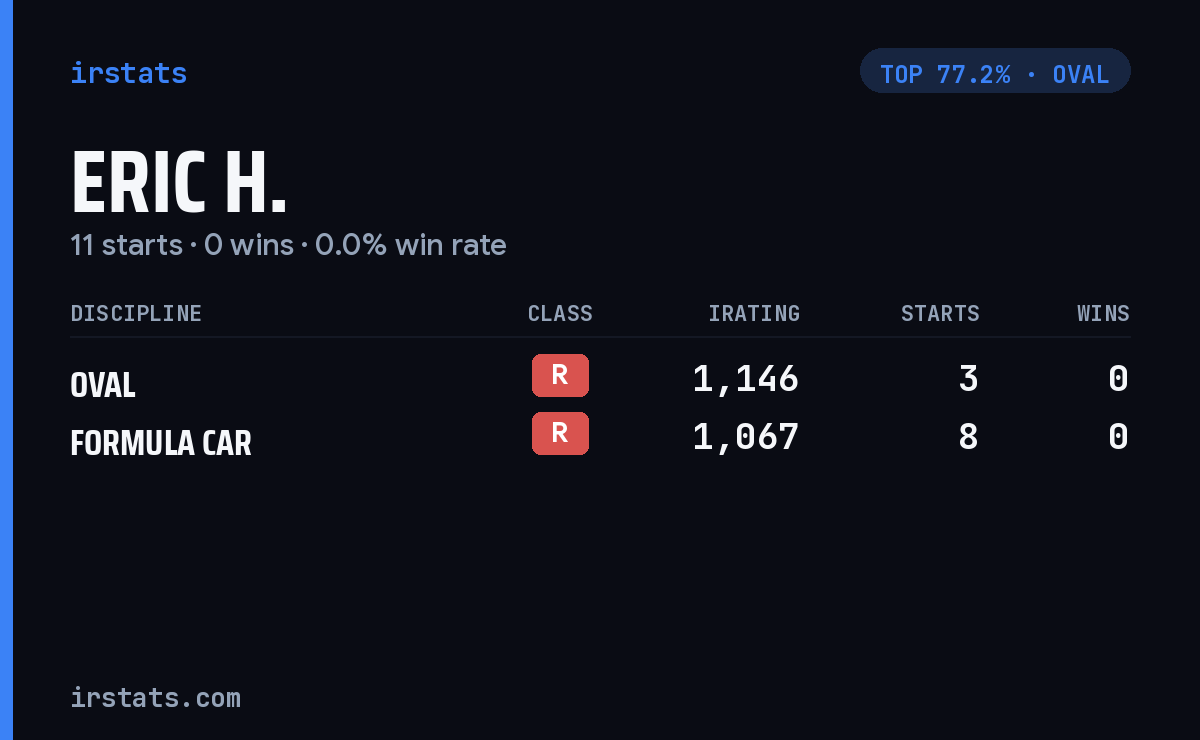Image resolution: width=1200 pixels, height=740 pixels.
Task: Select the TOP 77.2% OVAL badge
Action: 995,71
